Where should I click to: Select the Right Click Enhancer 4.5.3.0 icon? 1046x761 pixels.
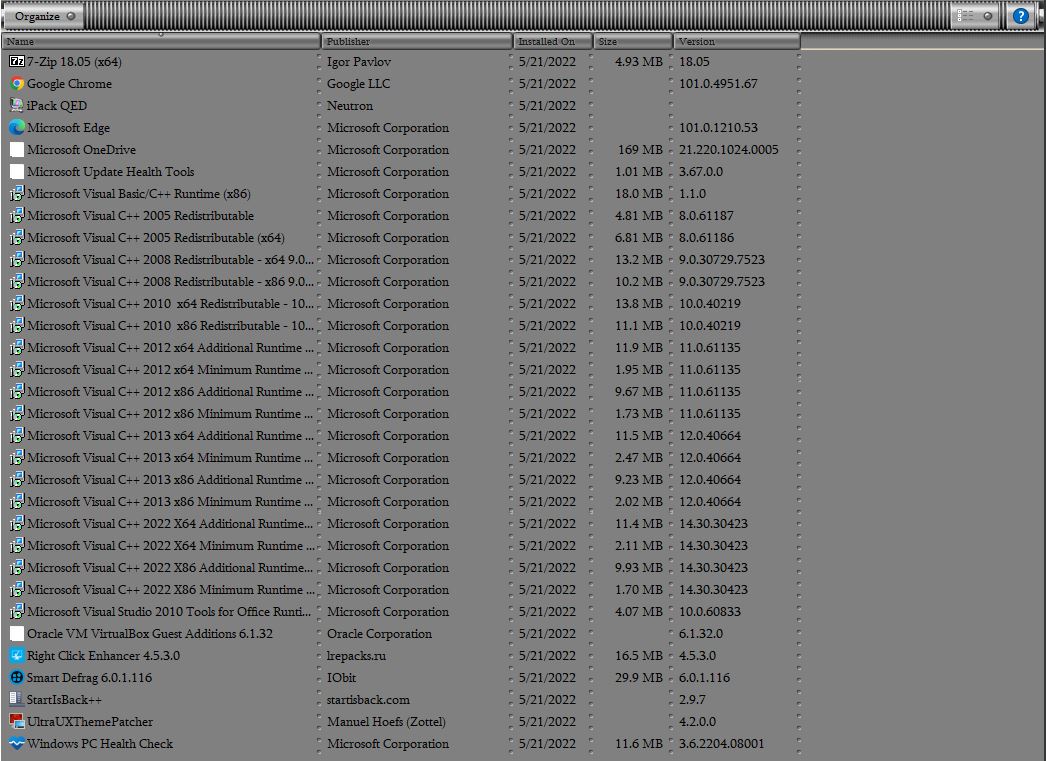pos(17,656)
